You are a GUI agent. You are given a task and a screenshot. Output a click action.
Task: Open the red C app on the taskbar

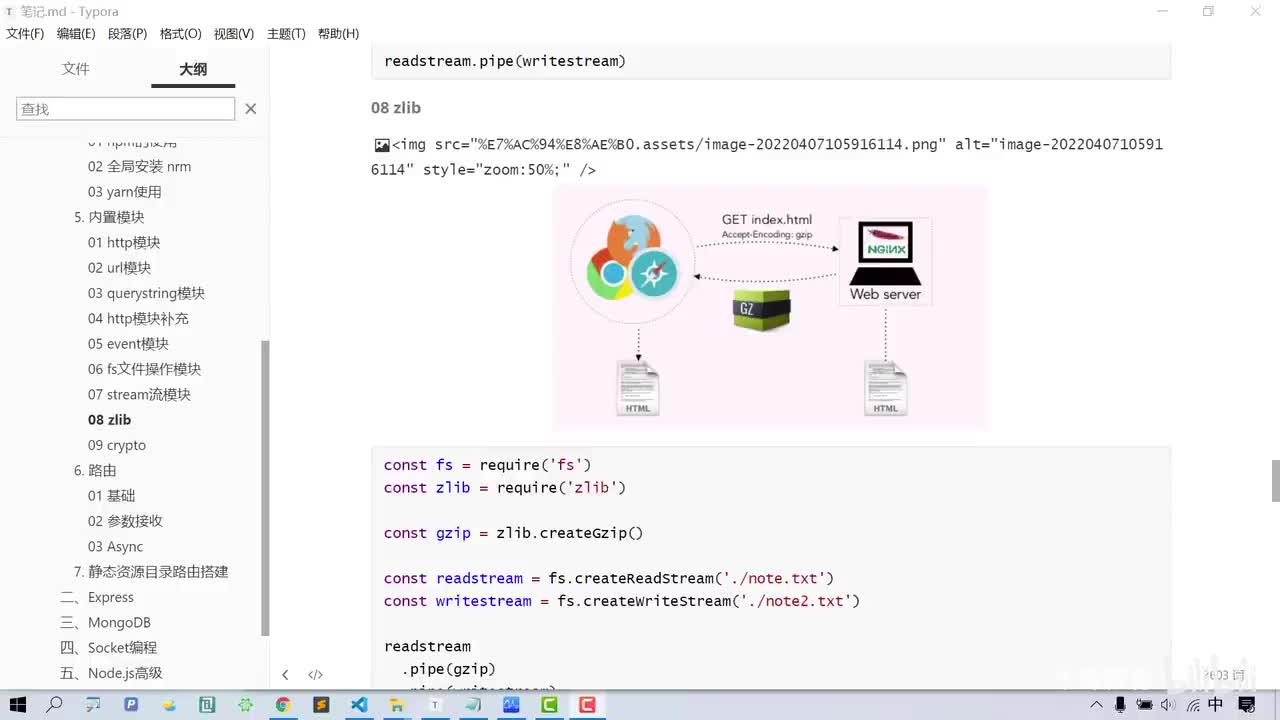point(587,705)
